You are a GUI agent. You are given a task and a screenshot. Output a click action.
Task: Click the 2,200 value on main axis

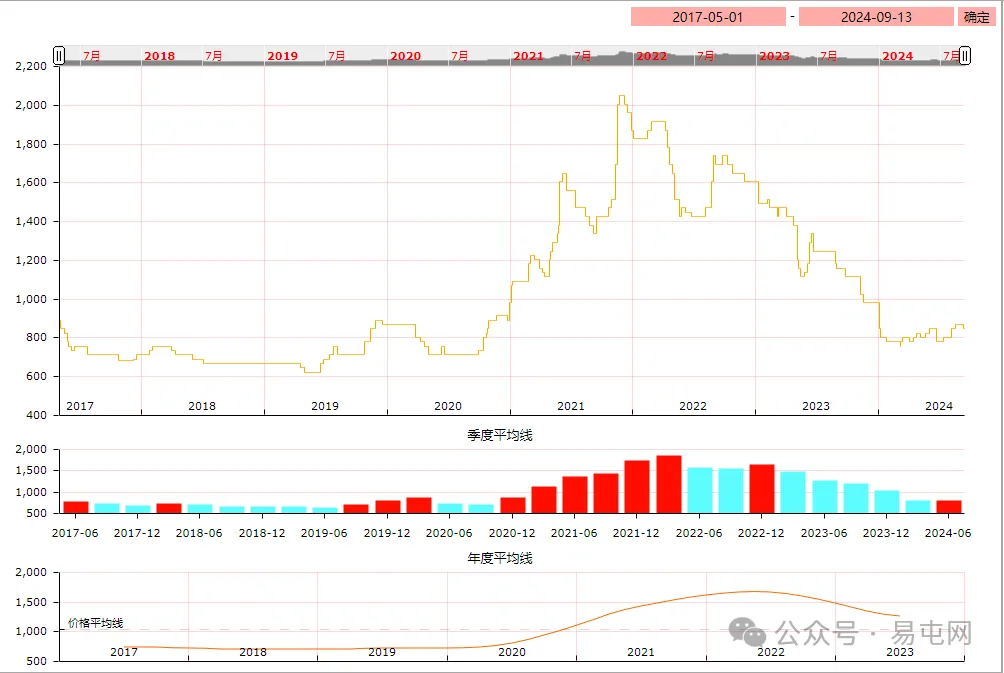[x=31, y=67]
